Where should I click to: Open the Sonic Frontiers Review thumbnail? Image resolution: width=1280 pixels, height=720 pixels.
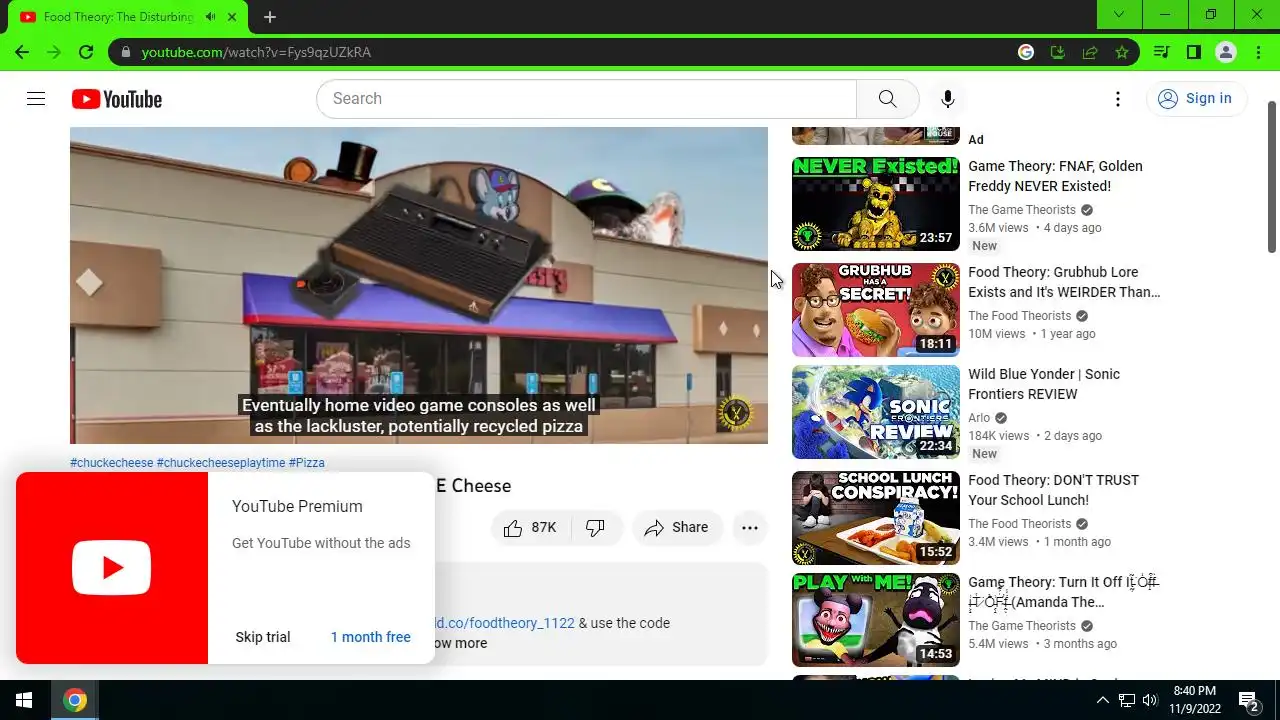876,412
